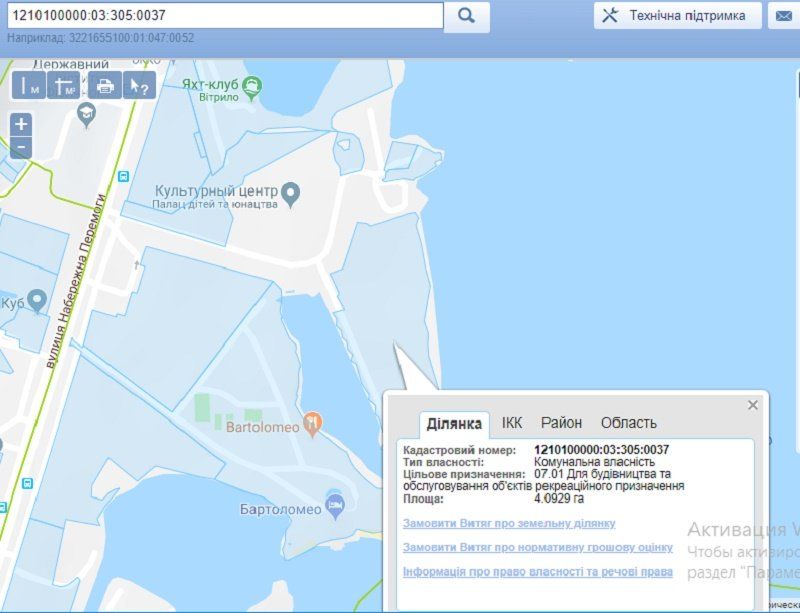800x613 pixels.
Task: Switch to the ІКК tab
Action: tap(512, 423)
